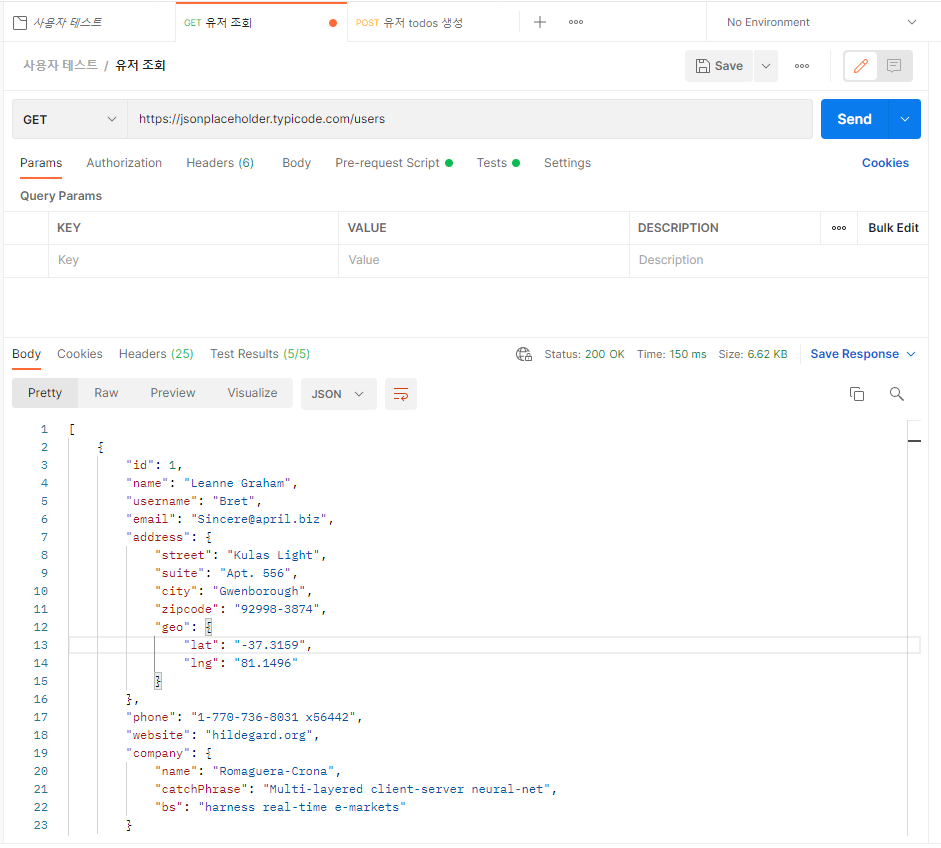The image size is (941, 848).
Task: Click the 사용자 테스트 breadcrumb link
Action: coord(60,65)
